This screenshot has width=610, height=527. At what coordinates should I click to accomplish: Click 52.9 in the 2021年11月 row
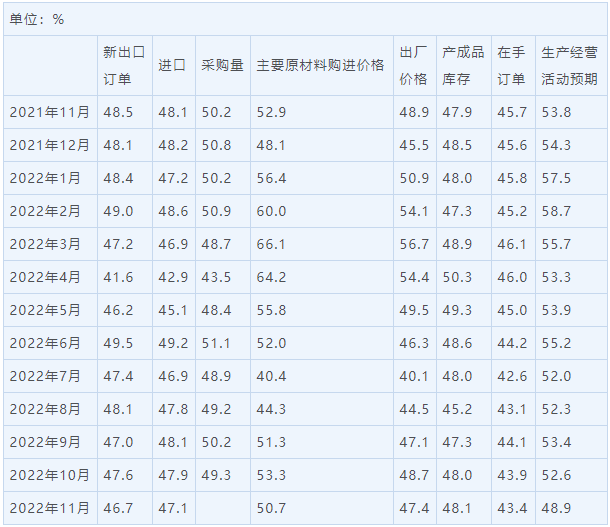(x=271, y=112)
